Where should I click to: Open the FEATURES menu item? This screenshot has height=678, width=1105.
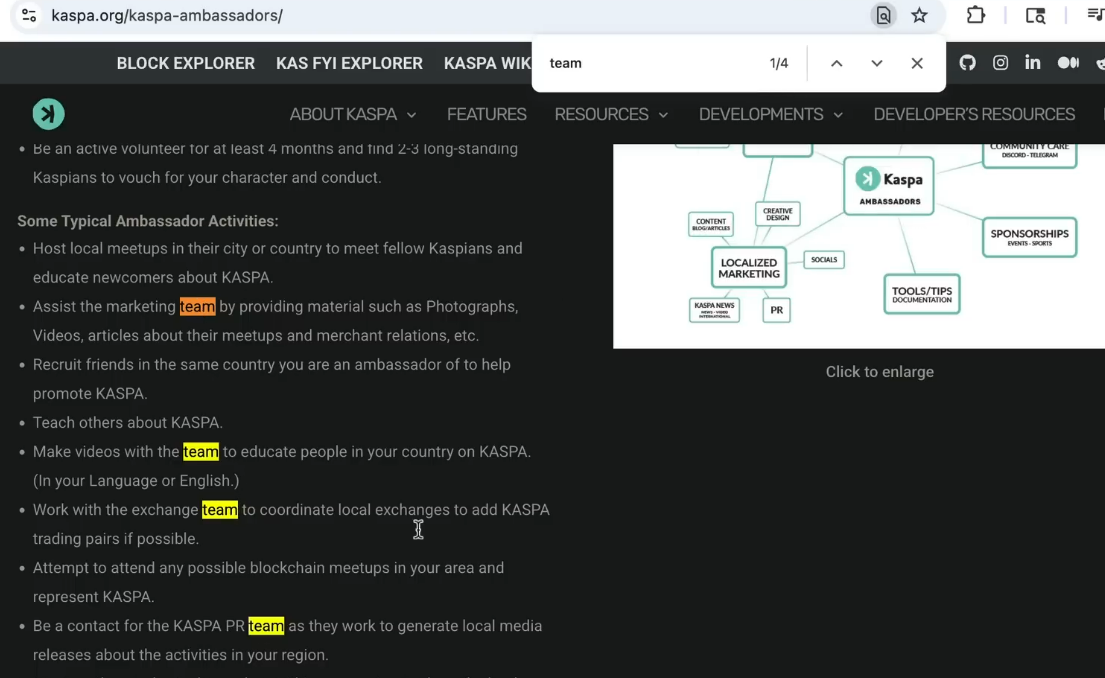(486, 114)
